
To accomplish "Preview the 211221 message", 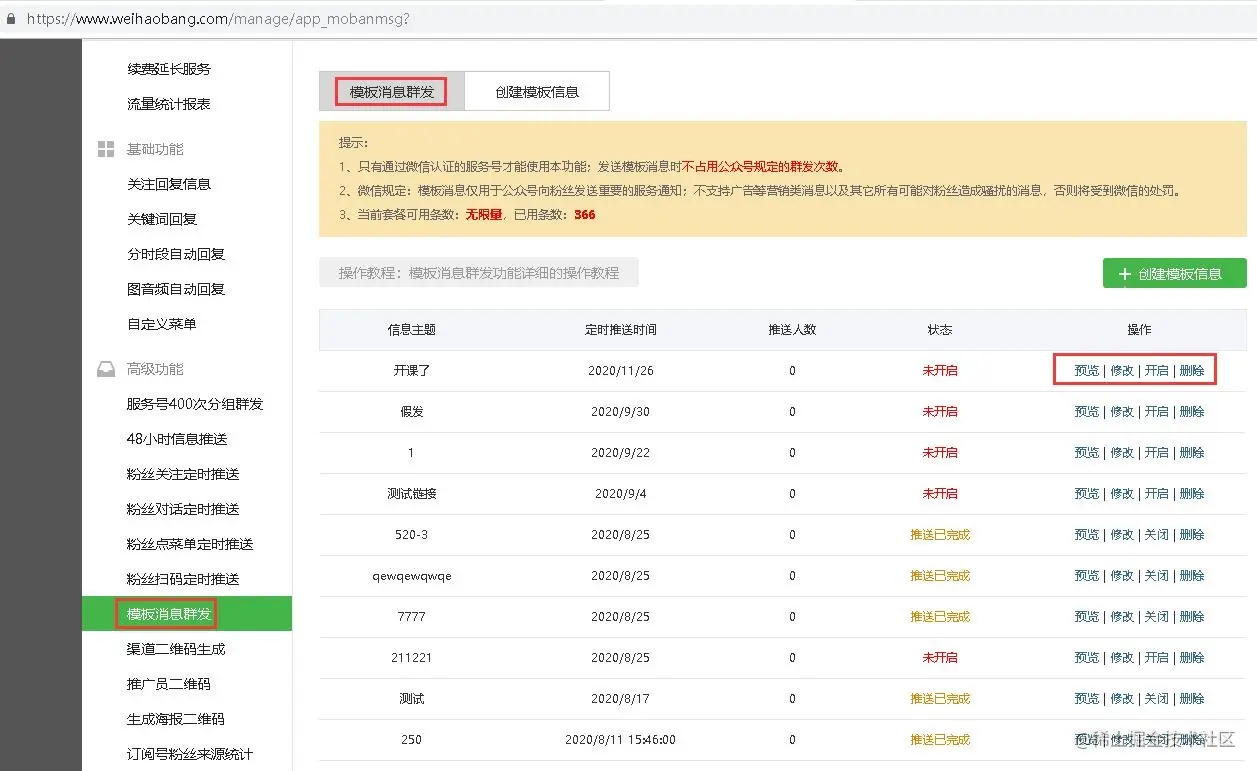I will click(1087, 657).
